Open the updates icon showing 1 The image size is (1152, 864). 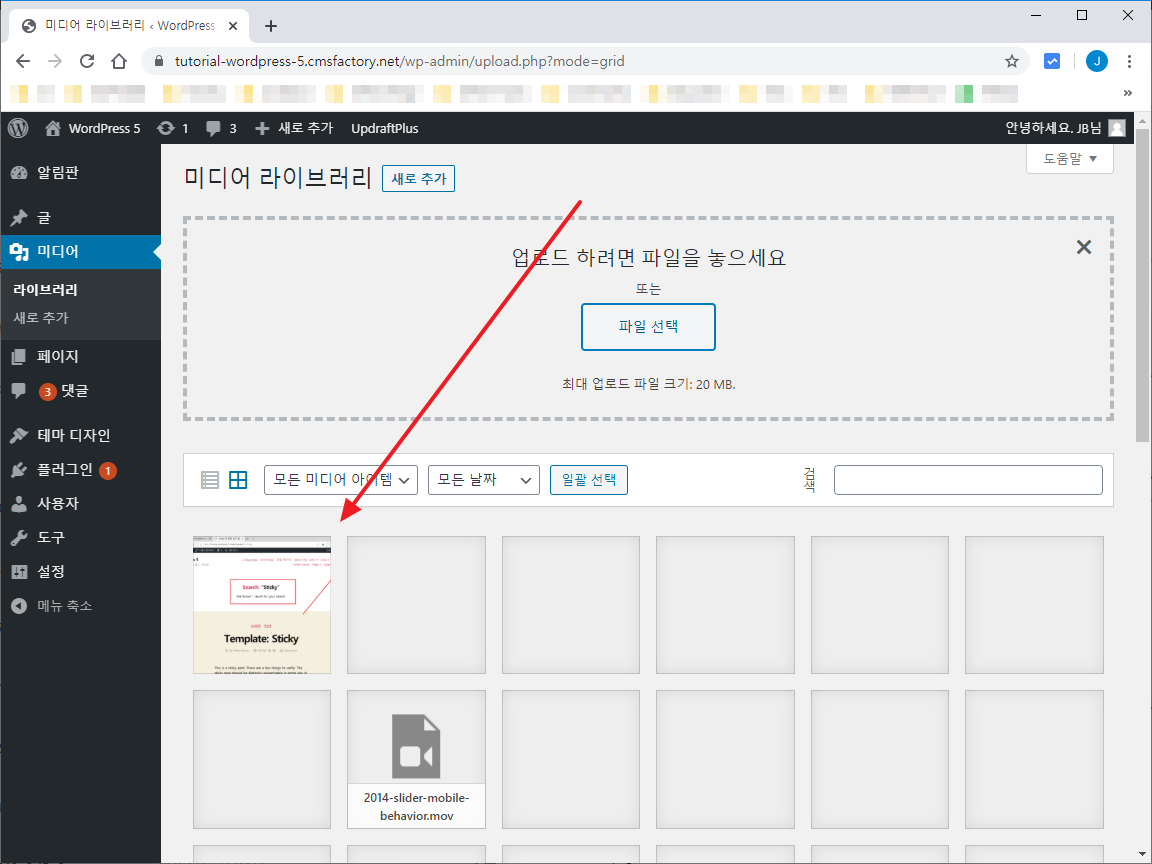pos(173,128)
